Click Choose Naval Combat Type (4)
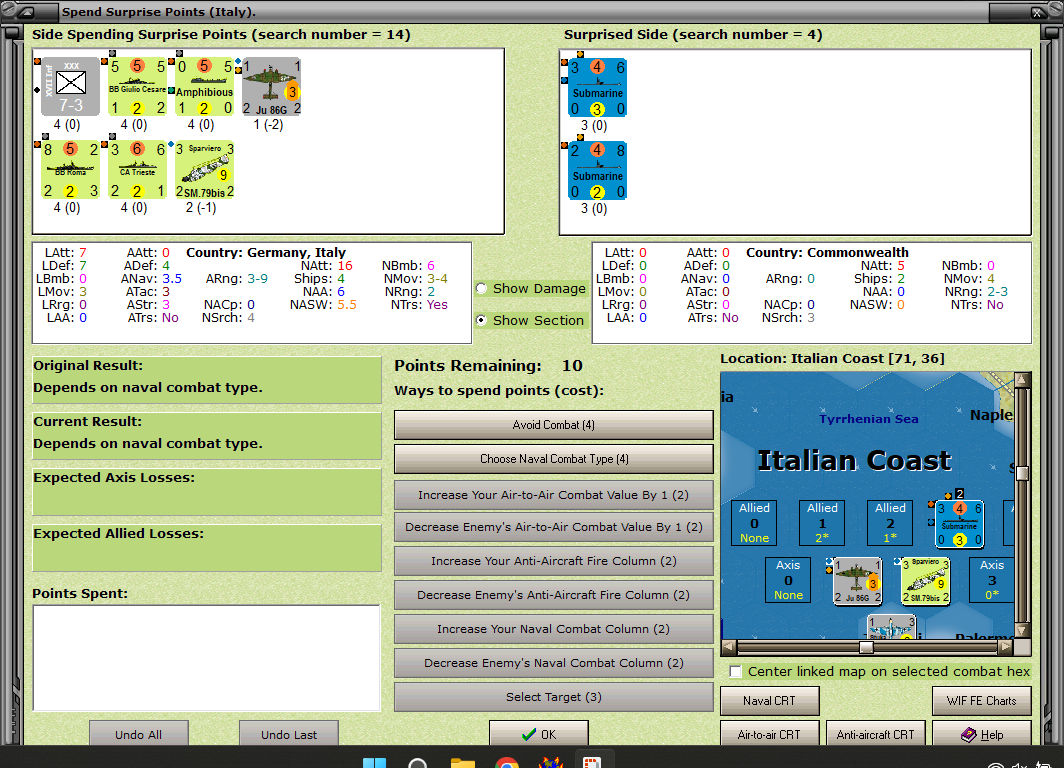Image resolution: width=1064 pixels, height=768 pixels. 554,459
